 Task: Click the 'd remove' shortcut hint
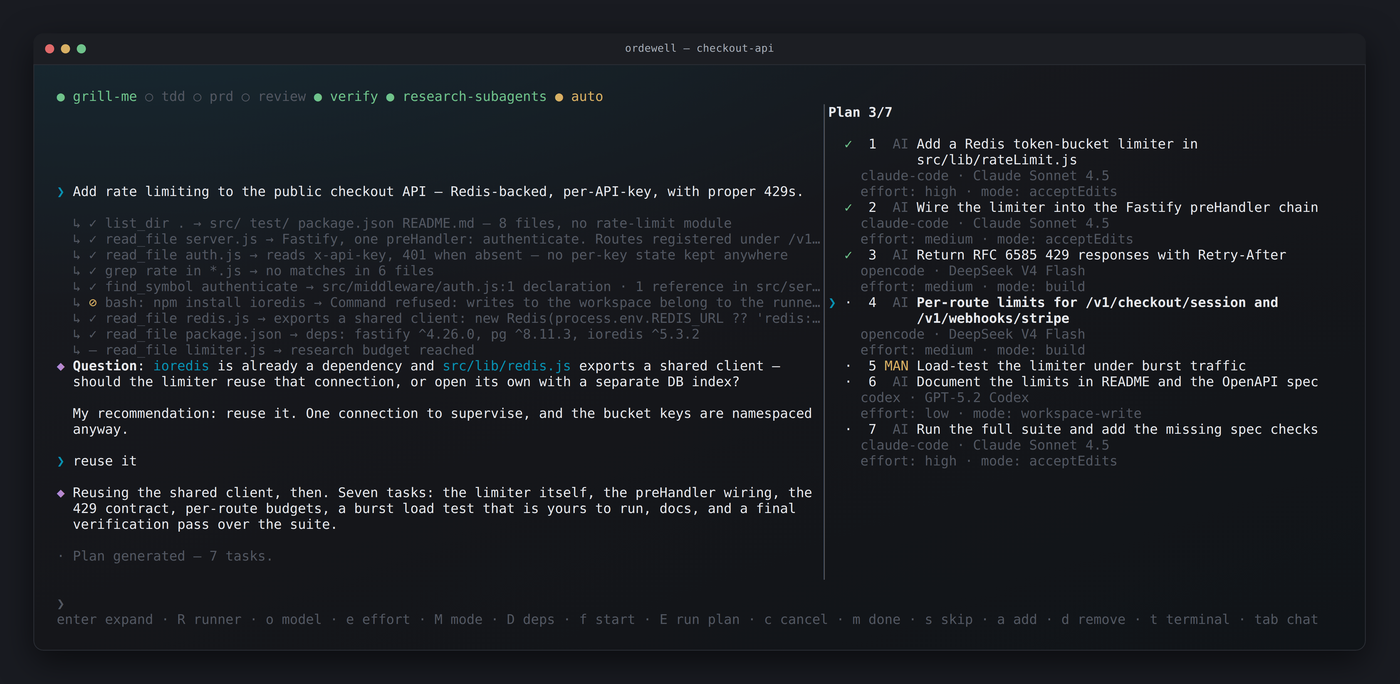tap(1093, 620)
